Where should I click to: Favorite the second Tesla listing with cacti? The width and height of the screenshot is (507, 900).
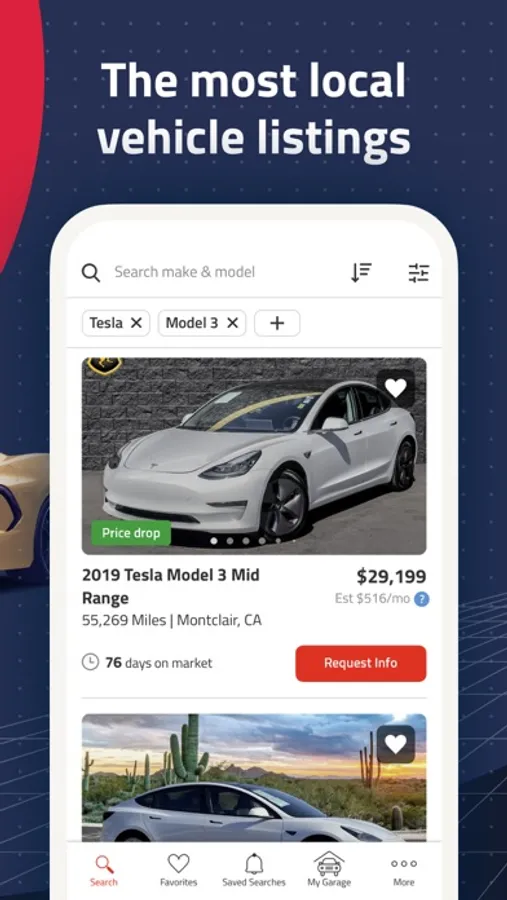pos(396,744)
